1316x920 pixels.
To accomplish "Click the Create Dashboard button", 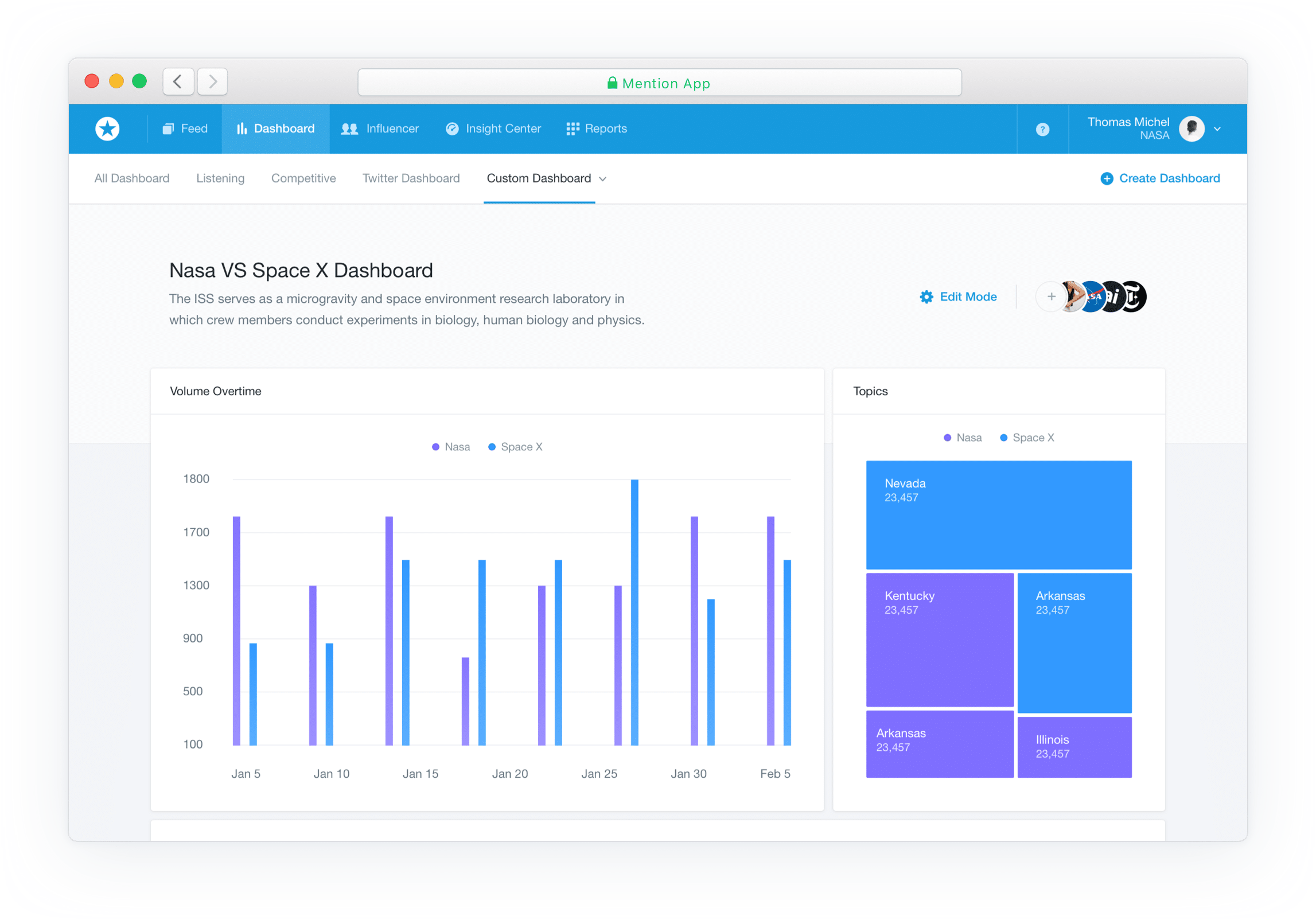I will (1162, 178).
